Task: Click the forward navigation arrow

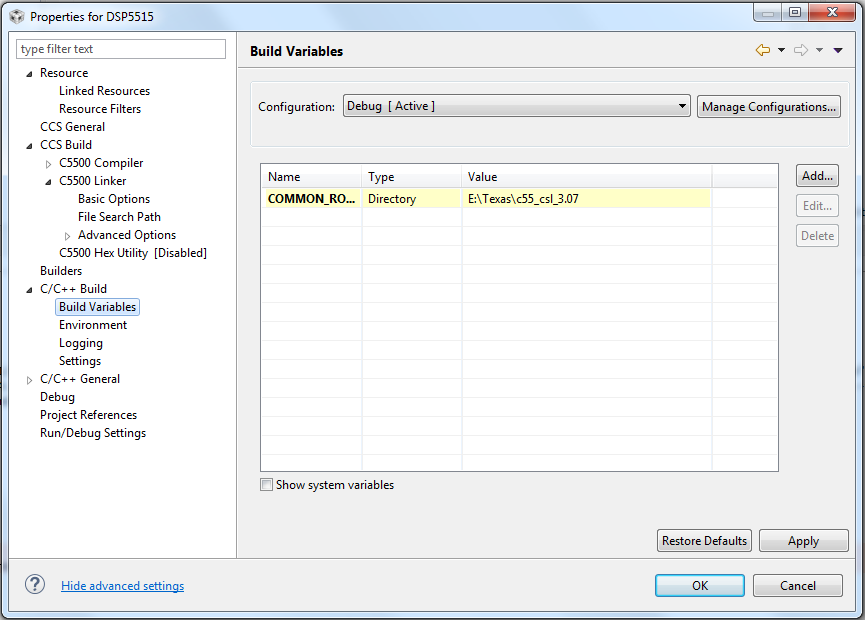Action: tap(800, 50)
